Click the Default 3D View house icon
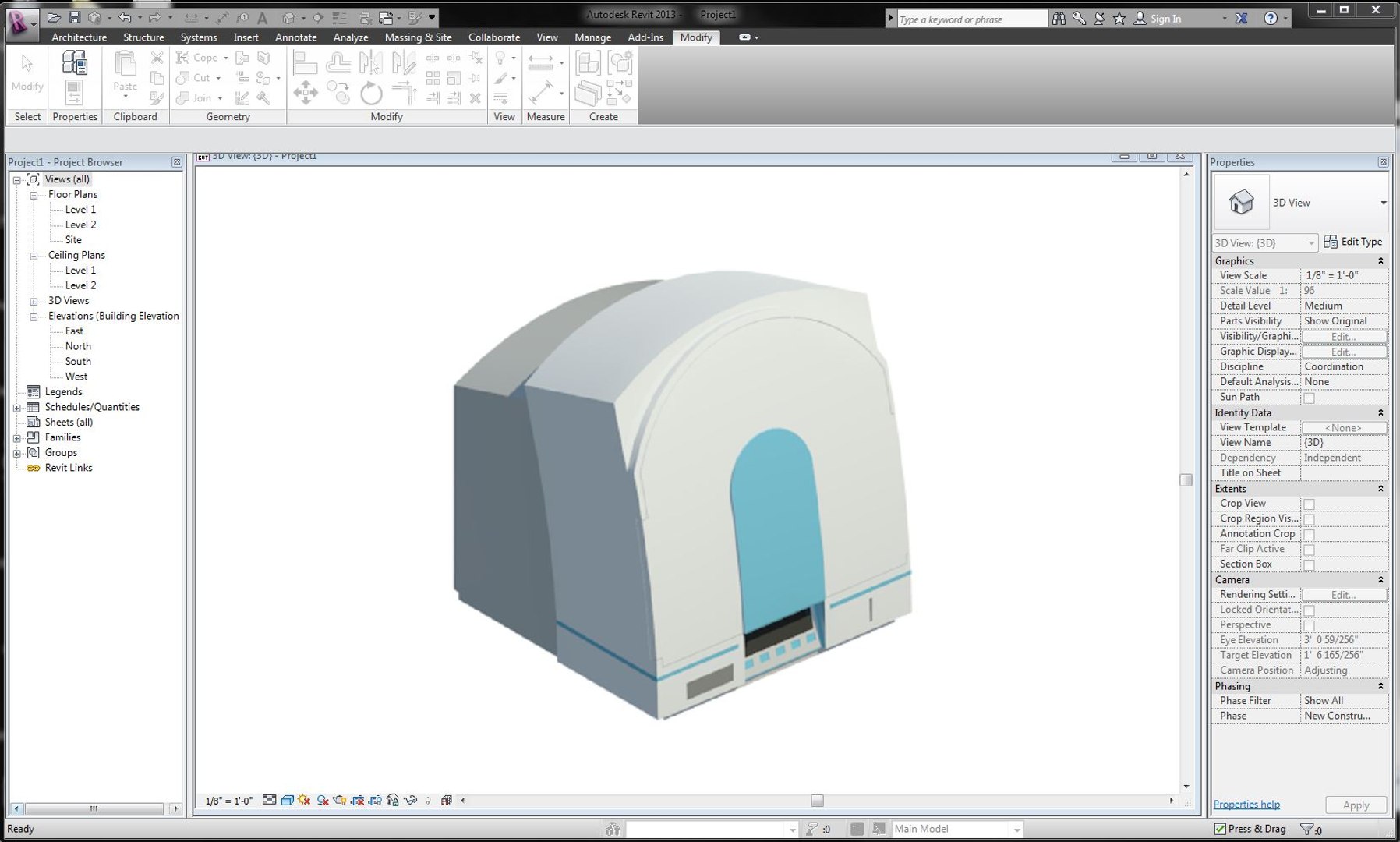 coord(288,18)
